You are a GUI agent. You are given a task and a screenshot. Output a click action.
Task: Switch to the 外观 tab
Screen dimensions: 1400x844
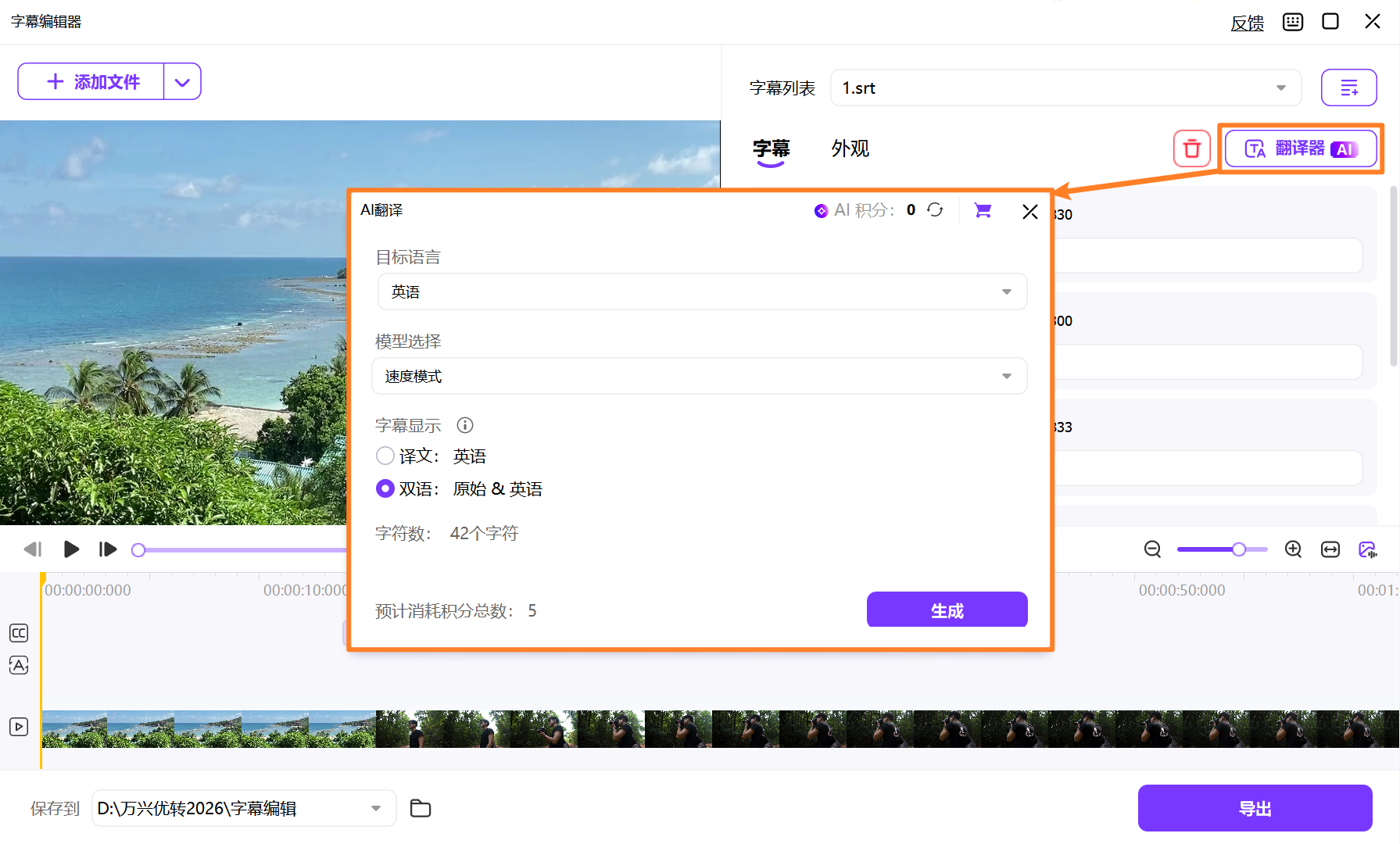click(x=850, y=148)
